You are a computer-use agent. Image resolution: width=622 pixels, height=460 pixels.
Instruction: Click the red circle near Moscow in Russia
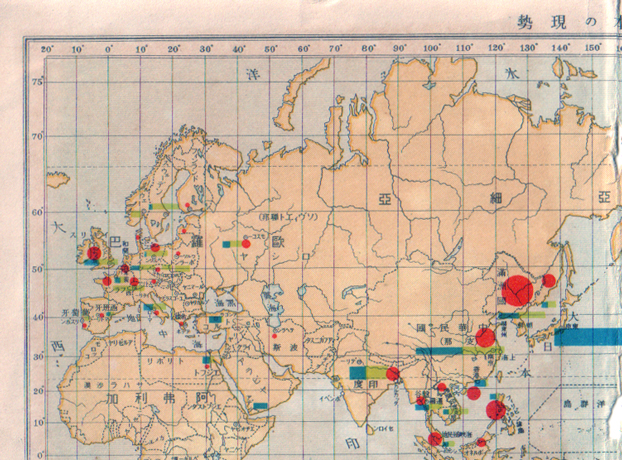click(x=245, y=243)
